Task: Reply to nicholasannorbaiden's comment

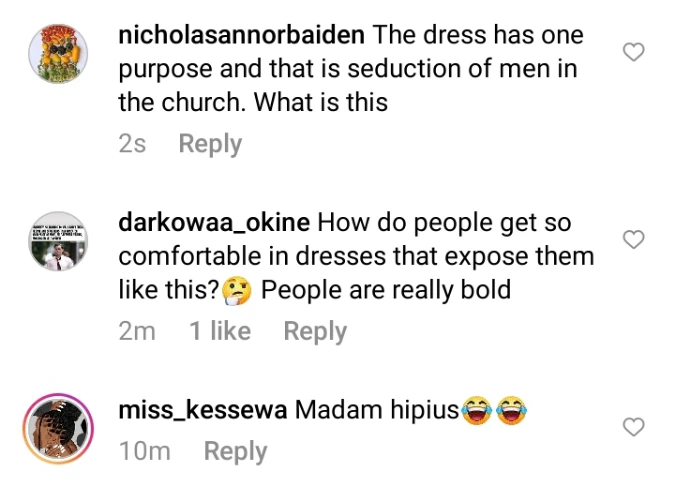Action: pos(210,144)
